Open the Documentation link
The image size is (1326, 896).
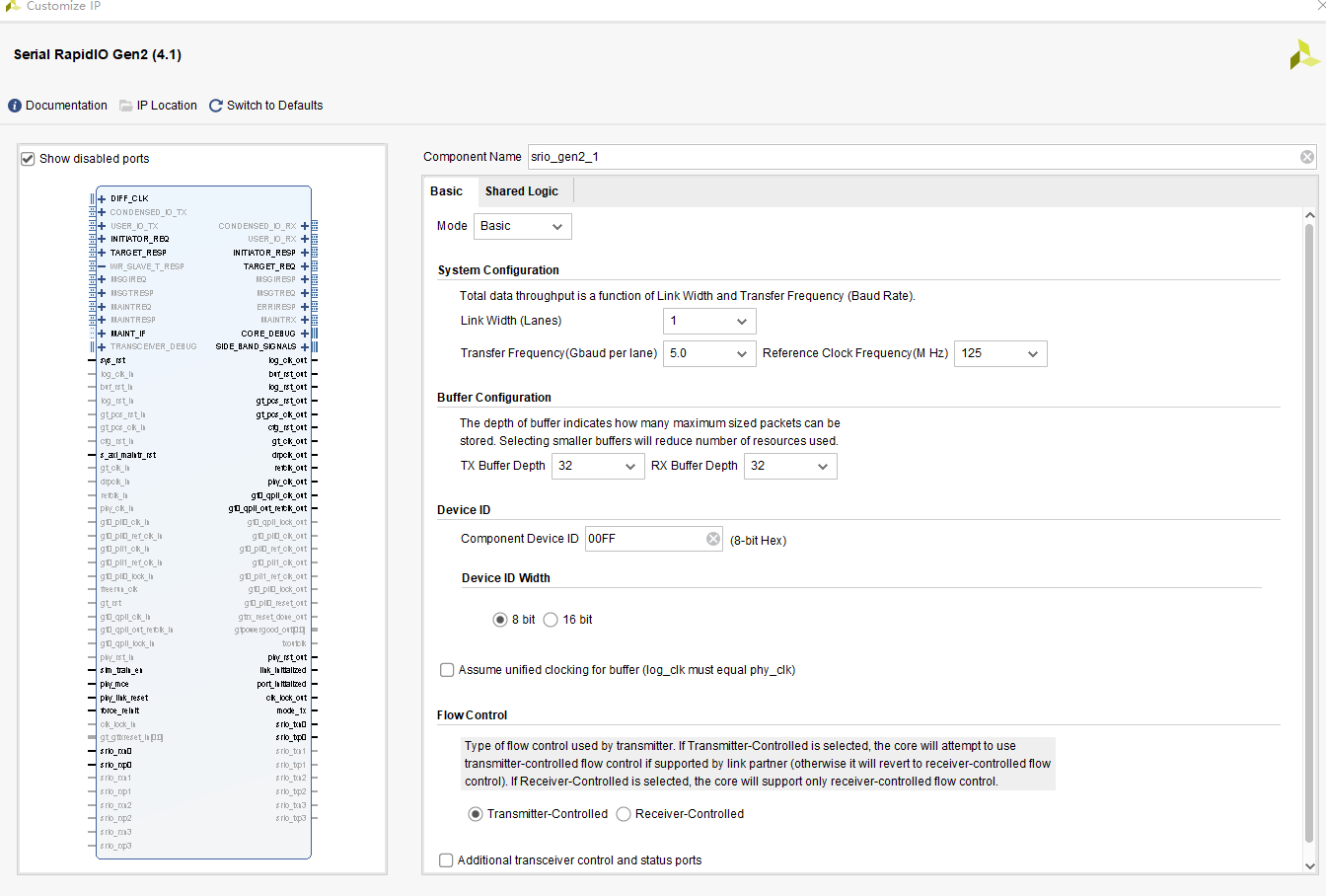pyautogui.click(x=58, y=106)
